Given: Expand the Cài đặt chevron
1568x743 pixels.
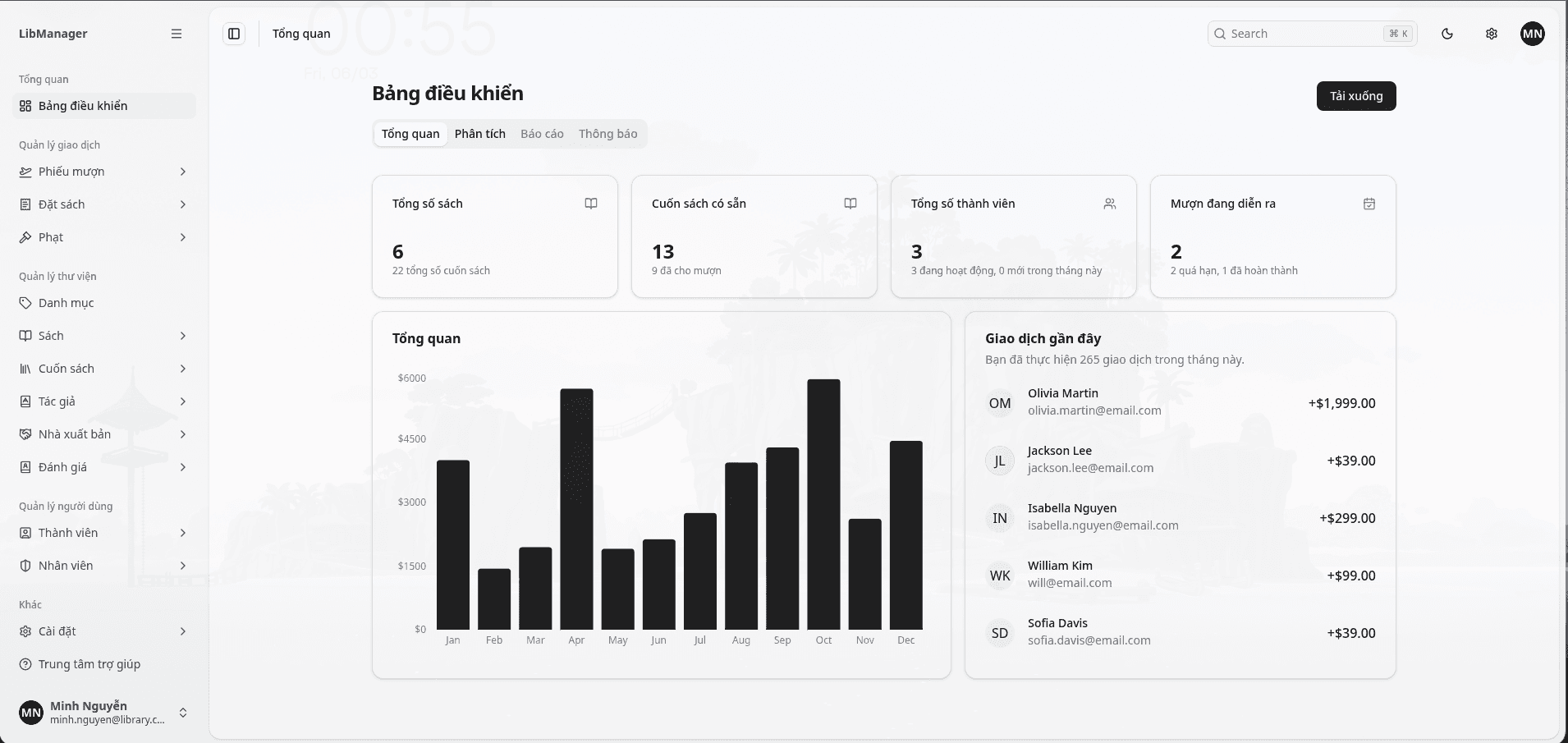Looking at the screenshot, I should tap(183, 631).
